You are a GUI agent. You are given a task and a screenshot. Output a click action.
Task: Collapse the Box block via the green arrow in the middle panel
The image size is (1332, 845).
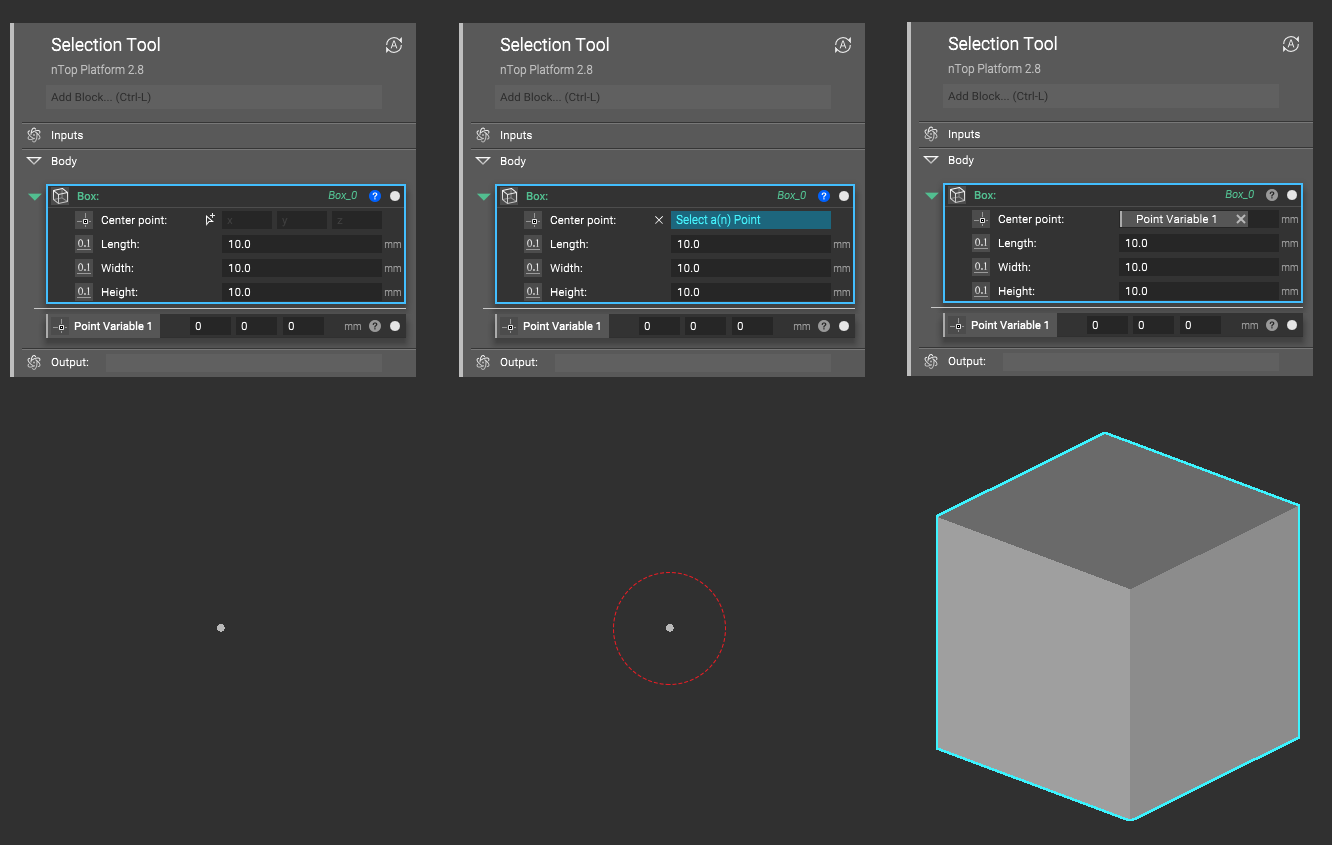(484, 197)
